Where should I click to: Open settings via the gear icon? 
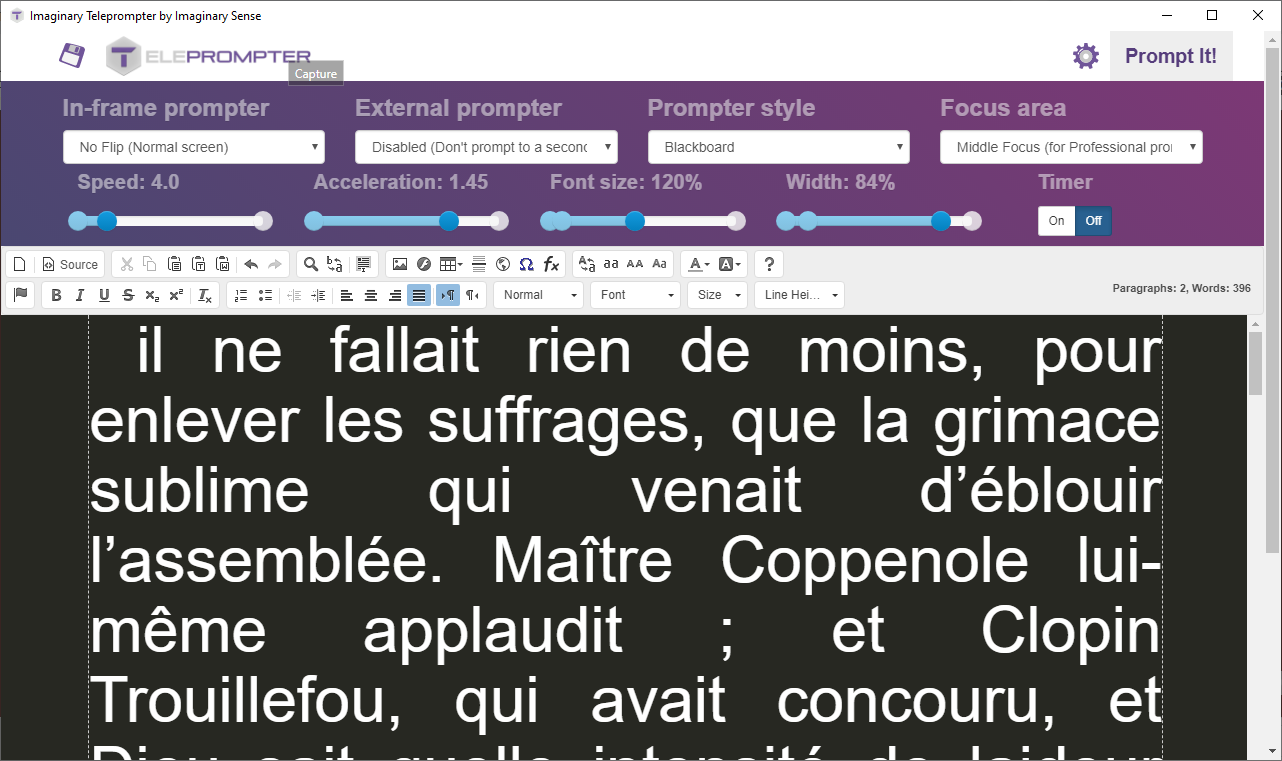1085,56
